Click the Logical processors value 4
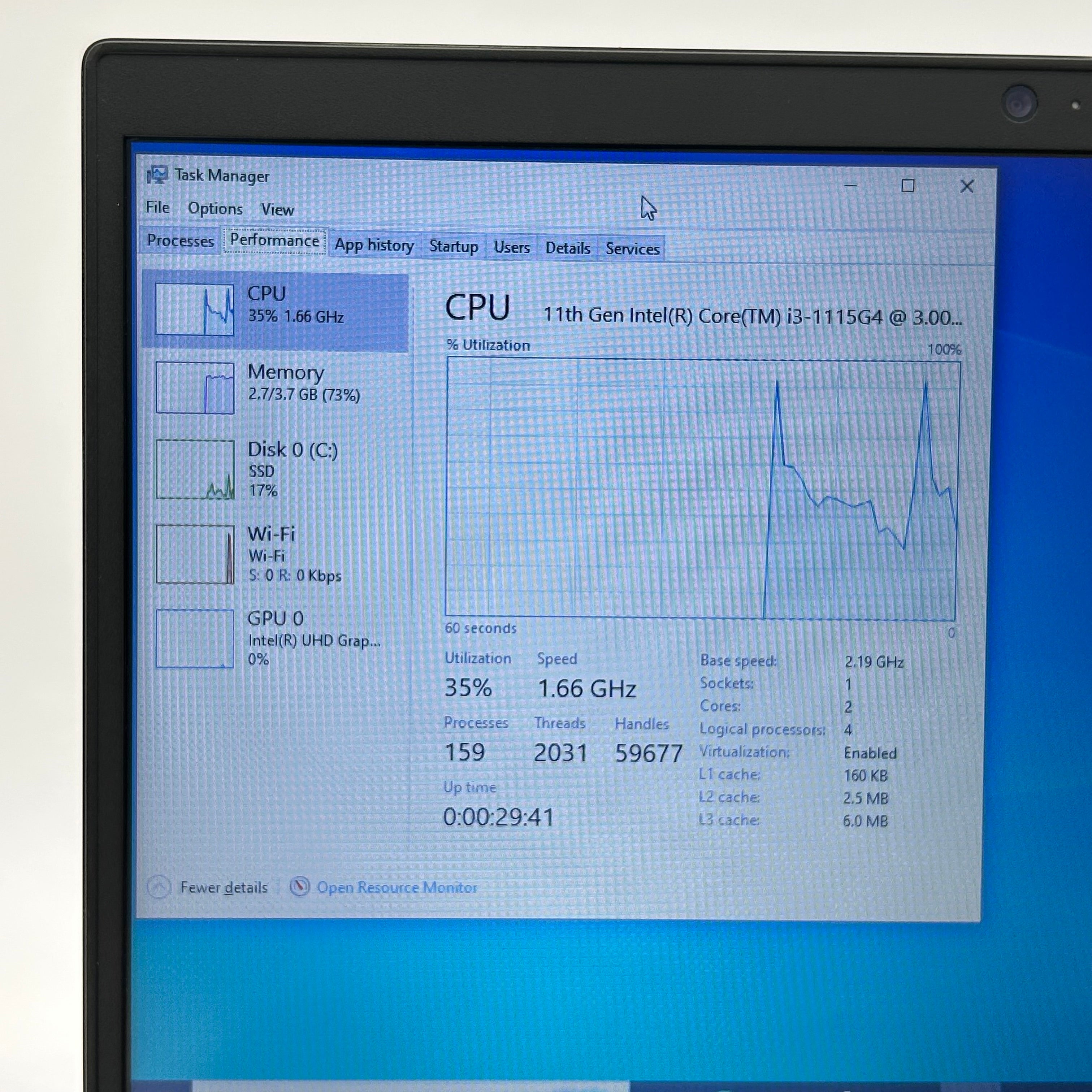This screenshot has height=1092, width=1092. (x=848, y=730)
